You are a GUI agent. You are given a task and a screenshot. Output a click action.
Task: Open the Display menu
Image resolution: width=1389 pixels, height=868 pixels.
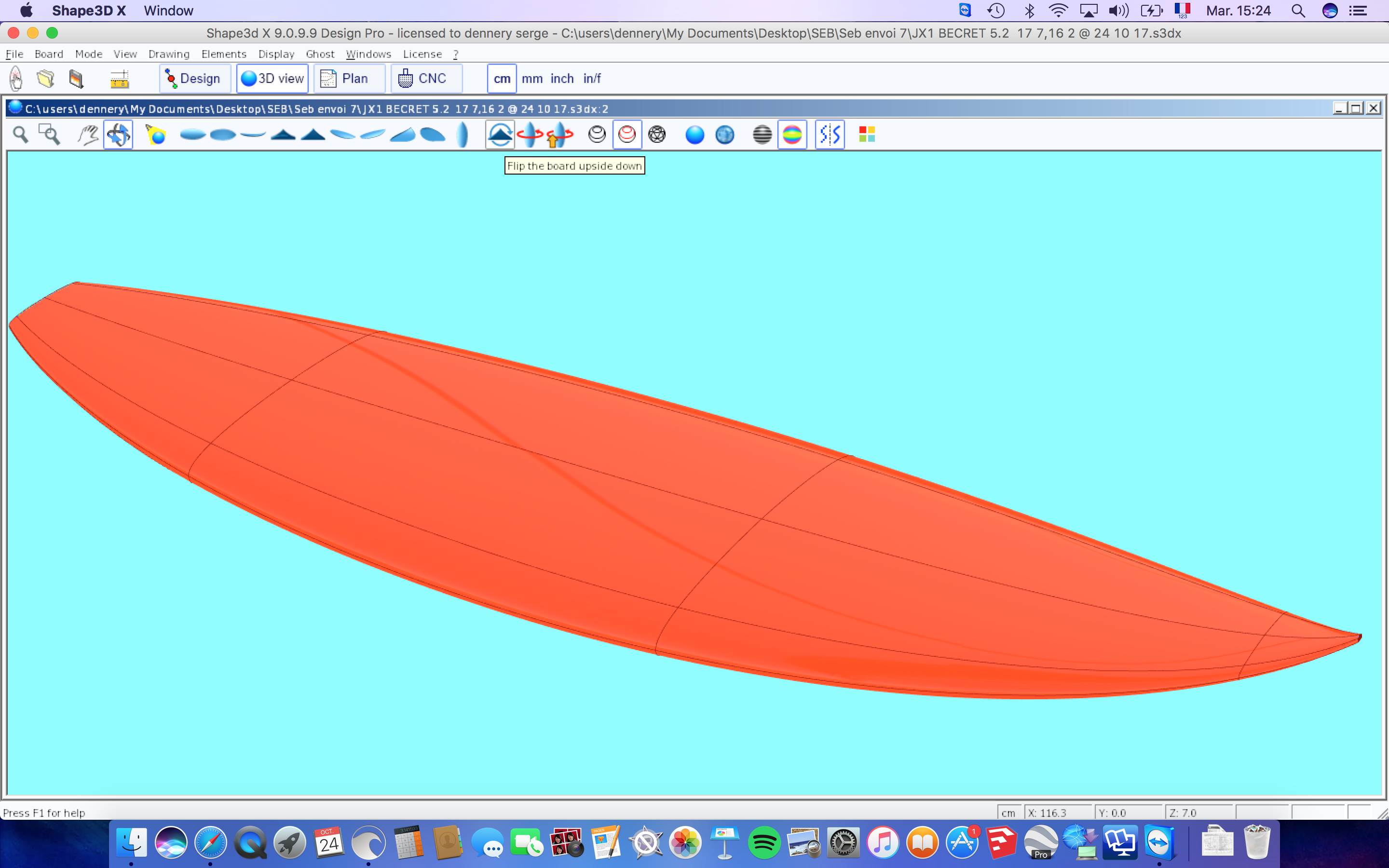coord(276,54)
